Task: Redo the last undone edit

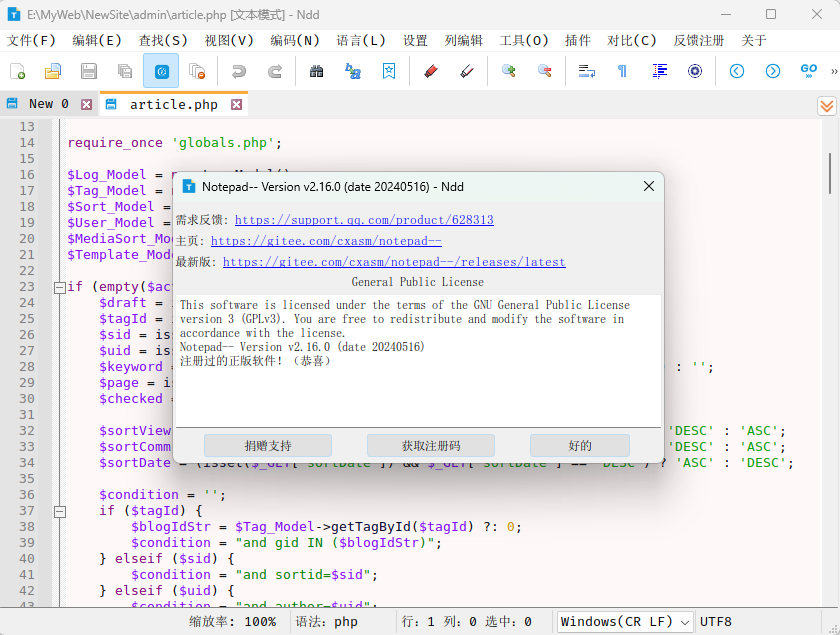Action: (275, 71)
